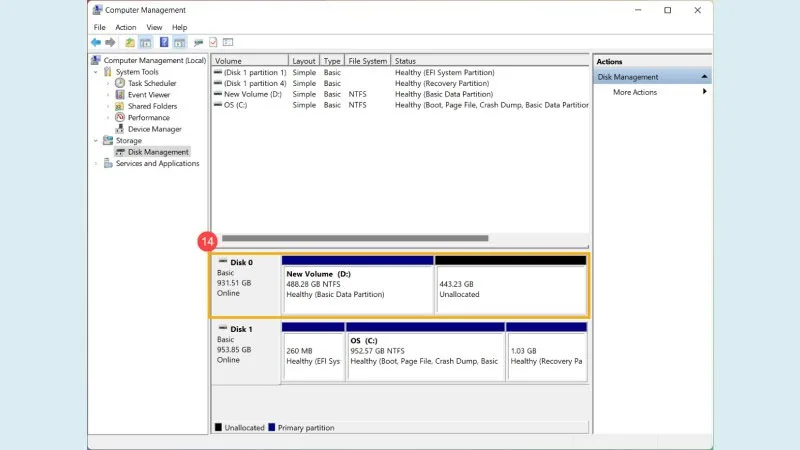
Task: Expand the Performance tree node
Action: tap(108, 117)
